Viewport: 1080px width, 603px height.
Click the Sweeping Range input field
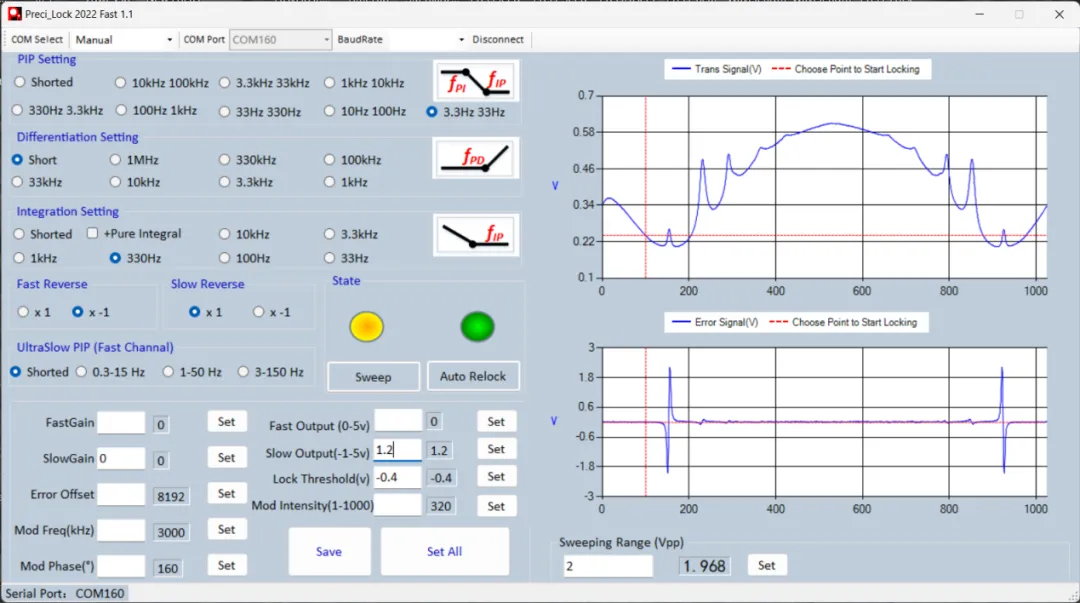(x=606, y=566)
